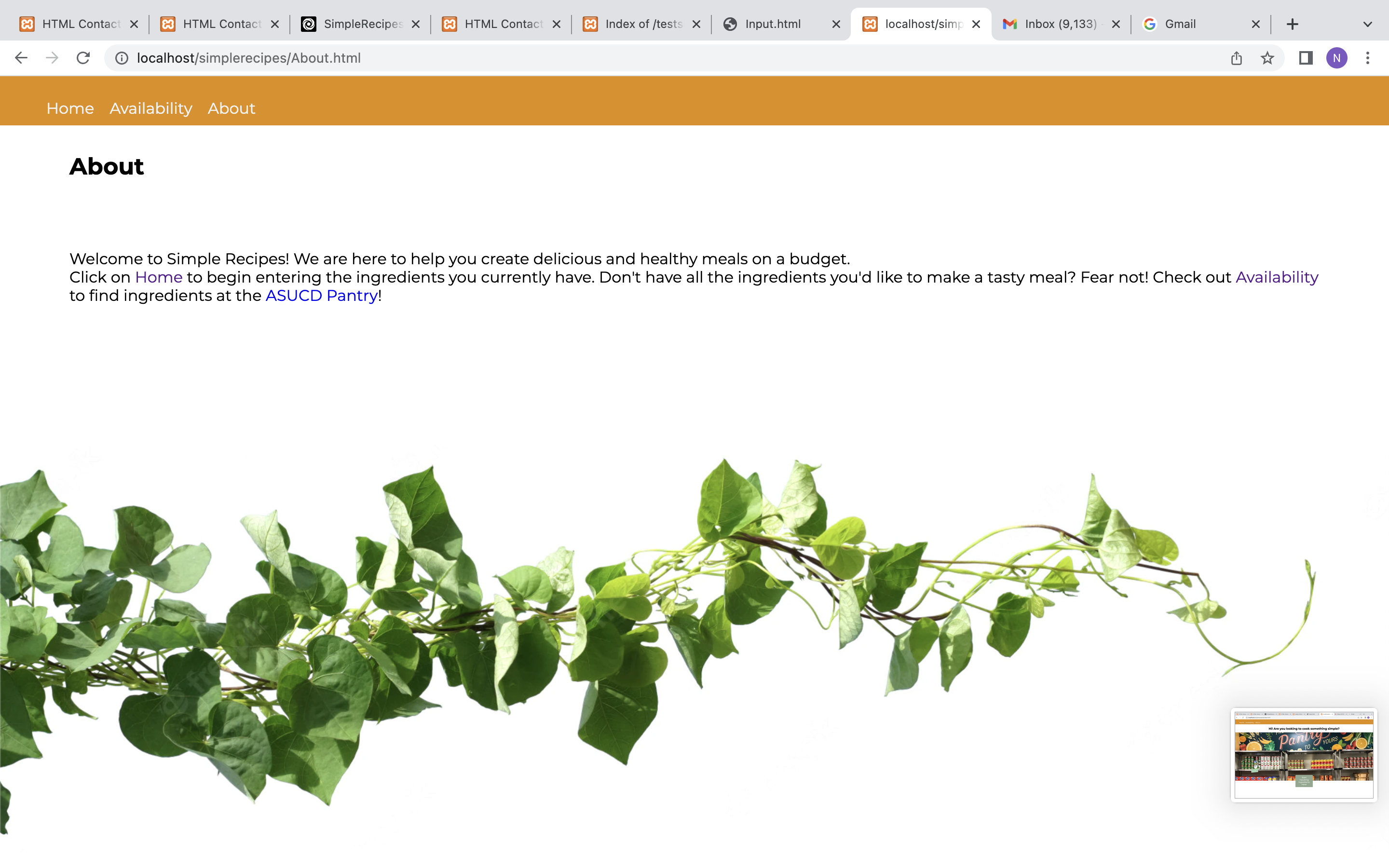Reload the current page
Screen dimensions: 1389x868
point(83,58)
